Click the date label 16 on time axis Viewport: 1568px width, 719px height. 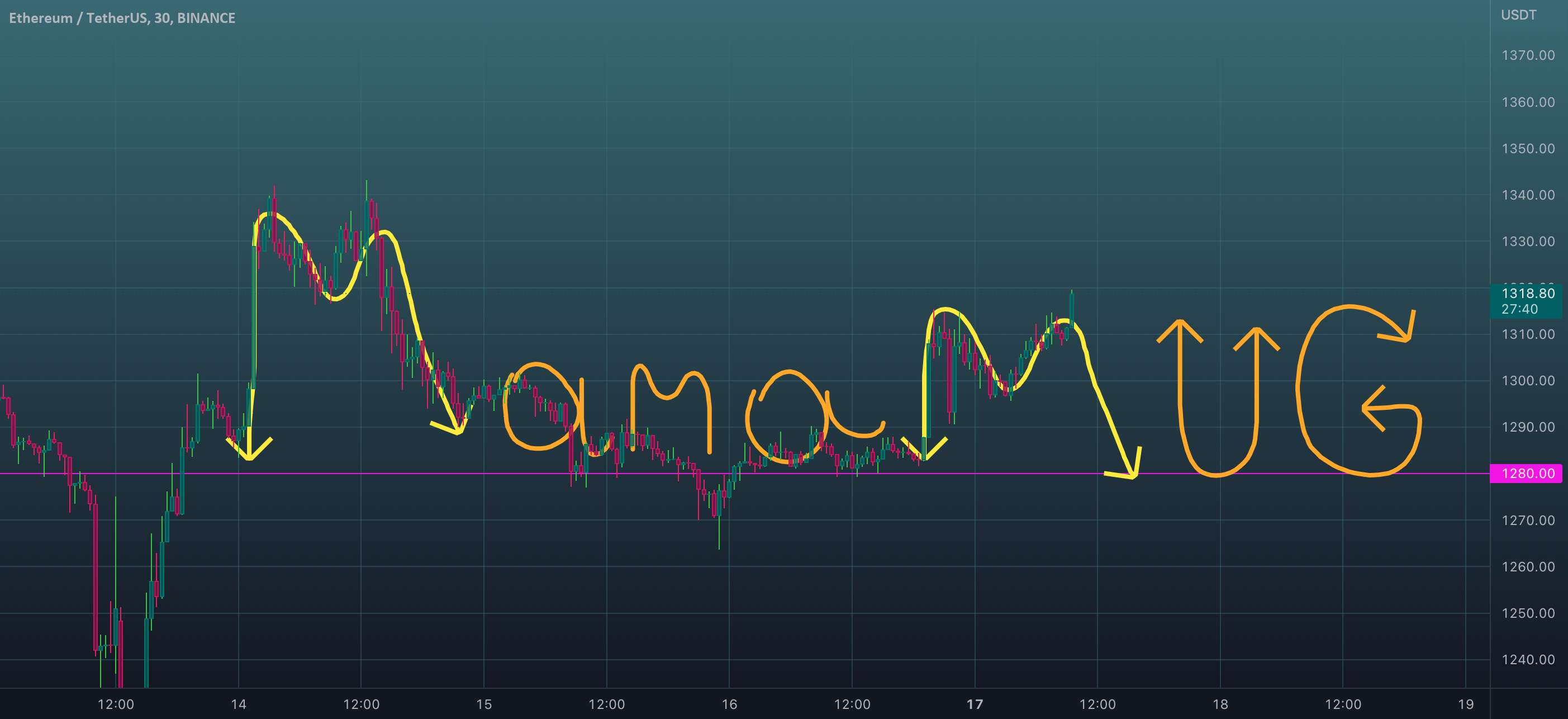729,704
